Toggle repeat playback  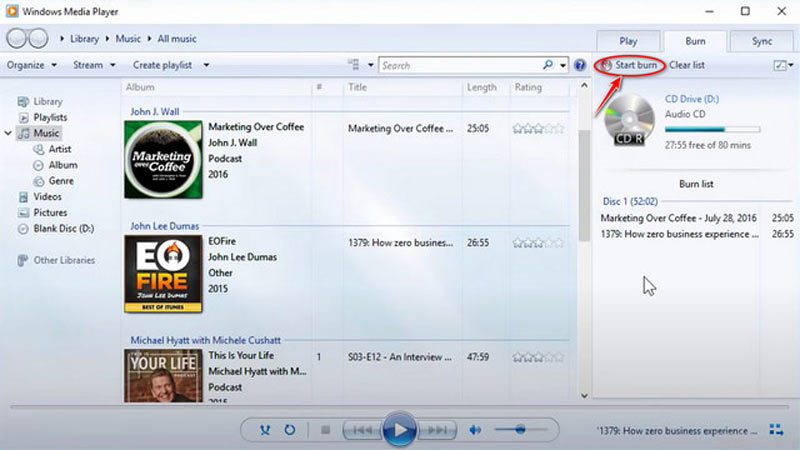(x=289, y=430)
